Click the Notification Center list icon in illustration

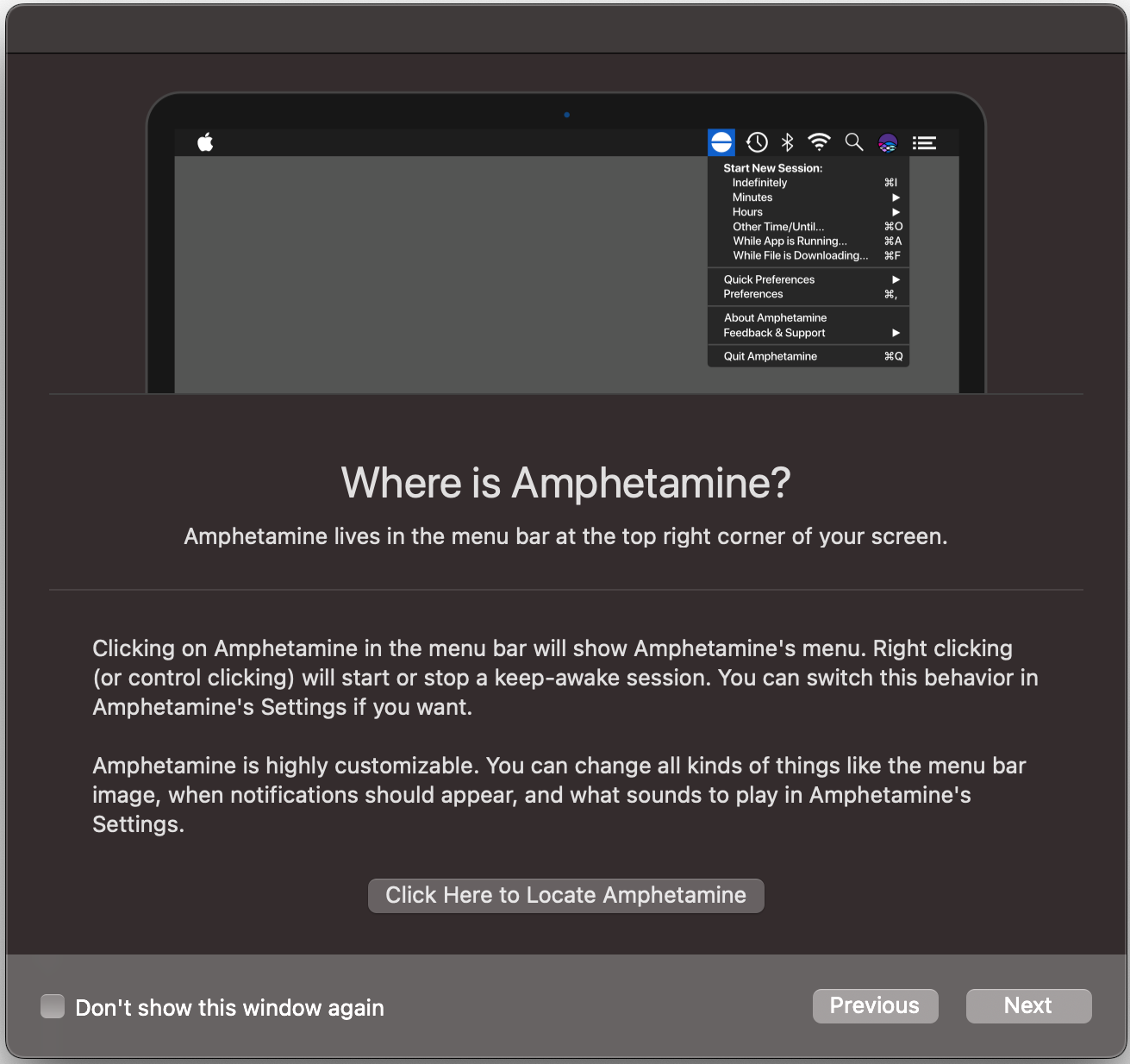[924, 143]
